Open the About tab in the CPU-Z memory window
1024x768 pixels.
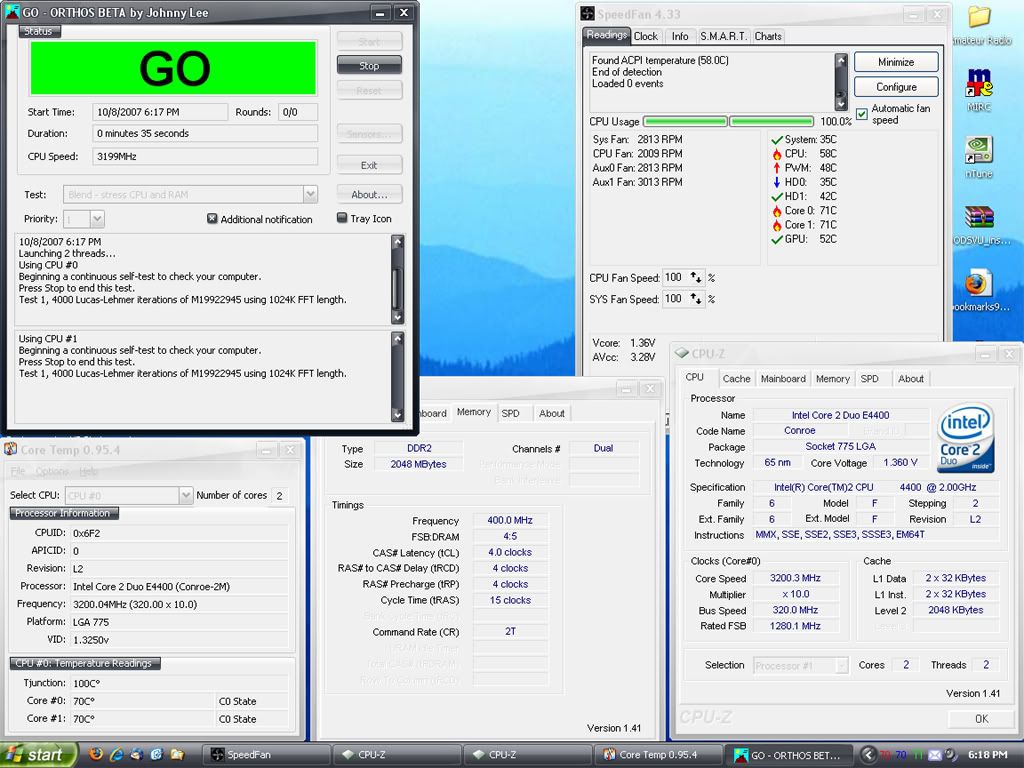[x=551, y=413]
